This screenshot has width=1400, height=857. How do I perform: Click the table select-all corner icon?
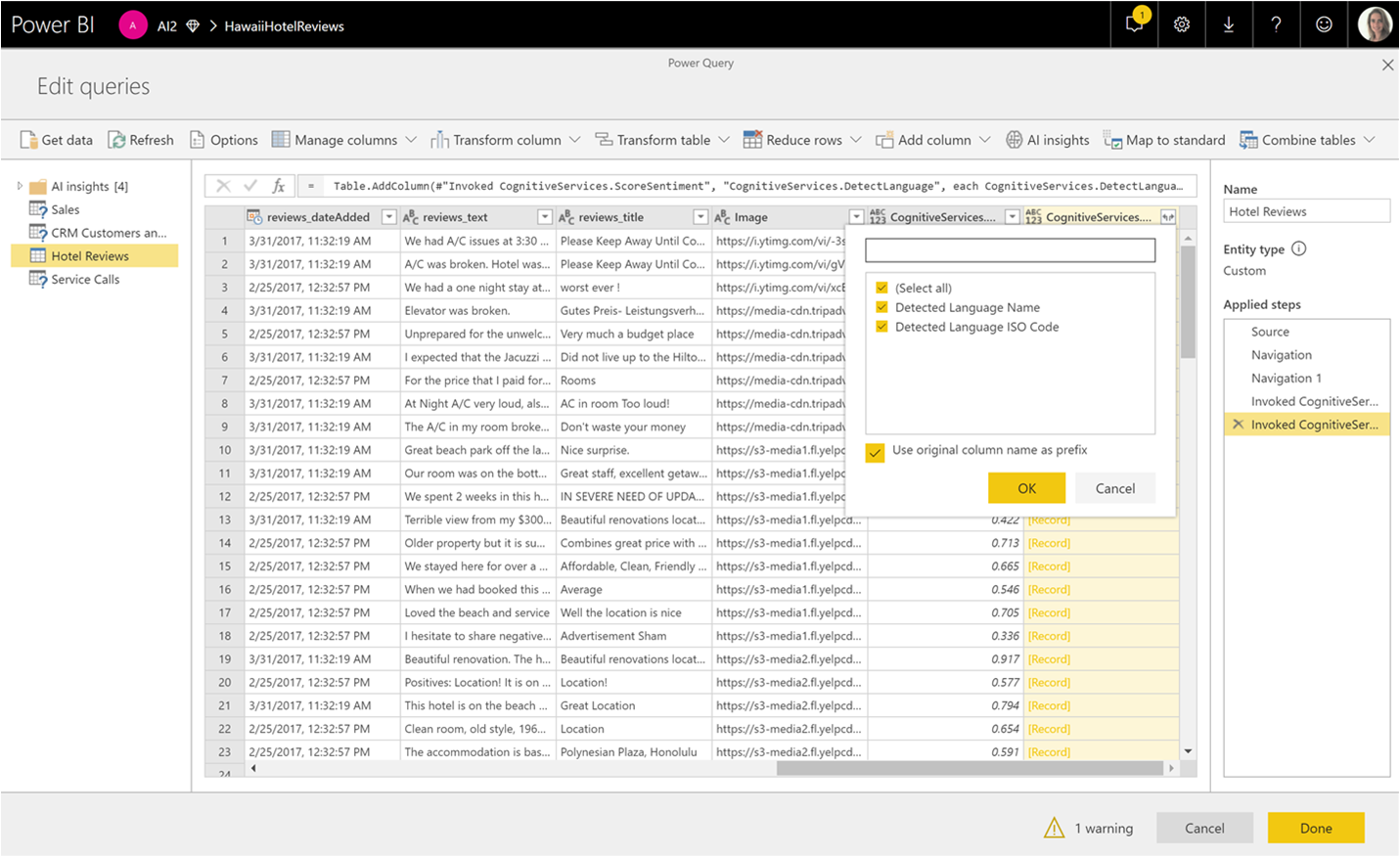[224, 217]
